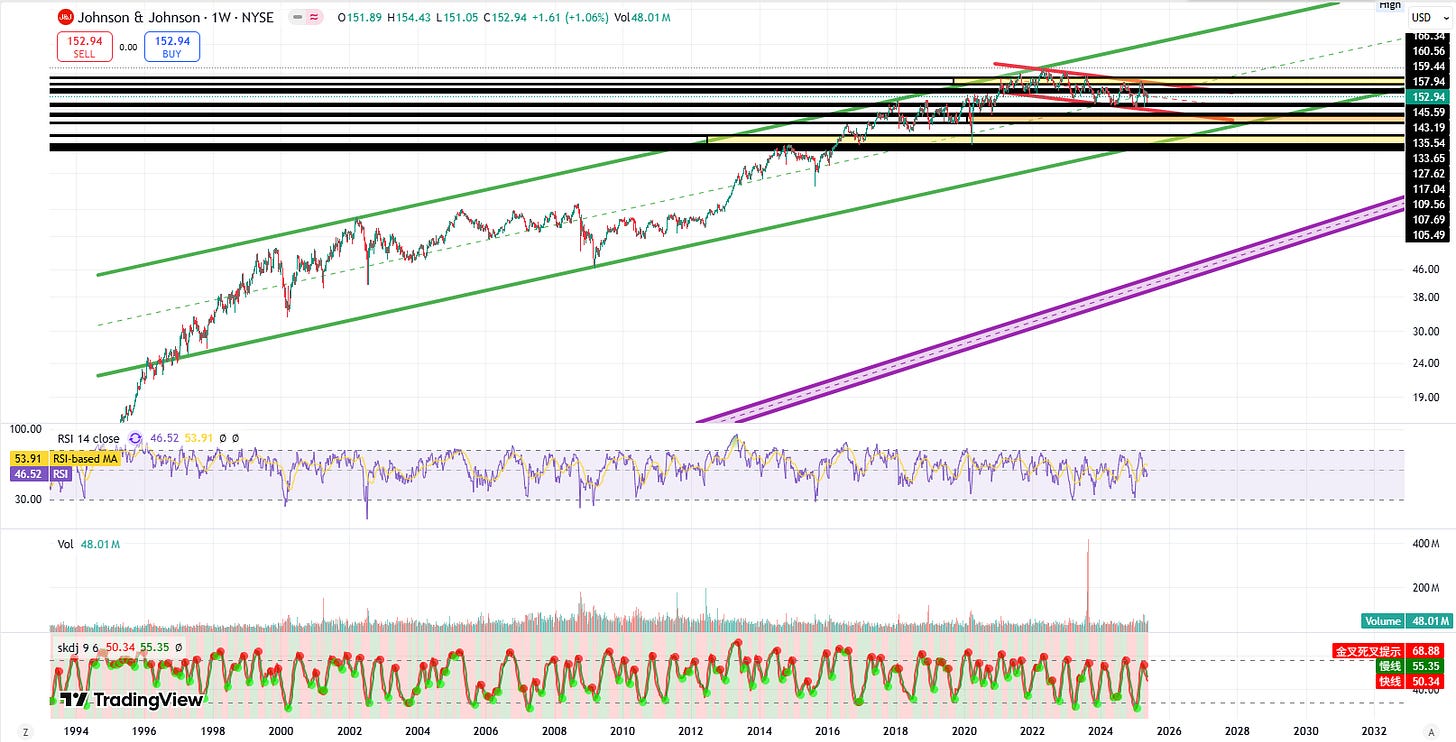Click the 105.49 price level label
Viewport: 1456px width, 742px height.
click(1428, 235)
